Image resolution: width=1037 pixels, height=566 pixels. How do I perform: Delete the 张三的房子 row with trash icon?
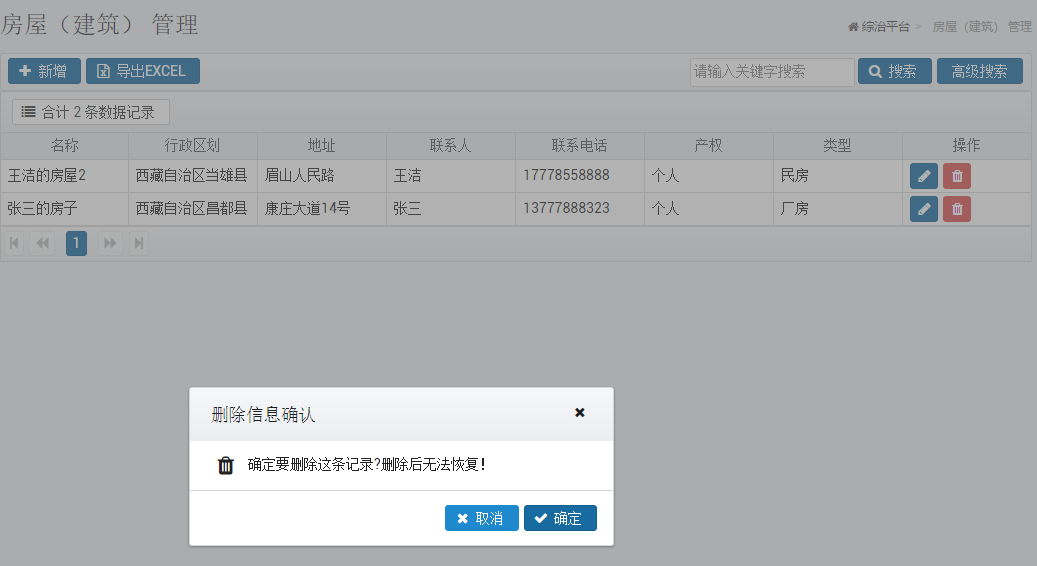[x=956, y=209]
